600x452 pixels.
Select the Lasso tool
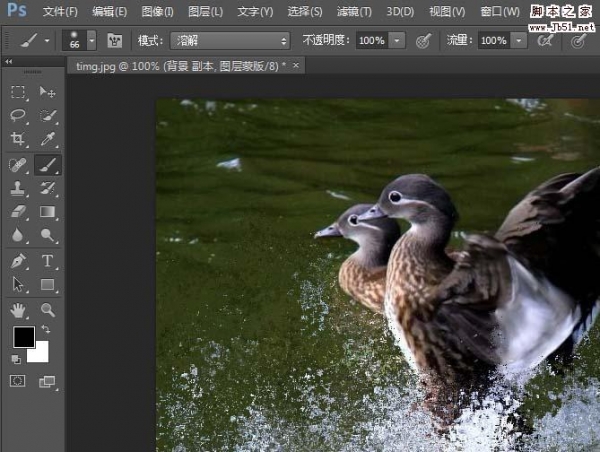click(x=18, y=116)
